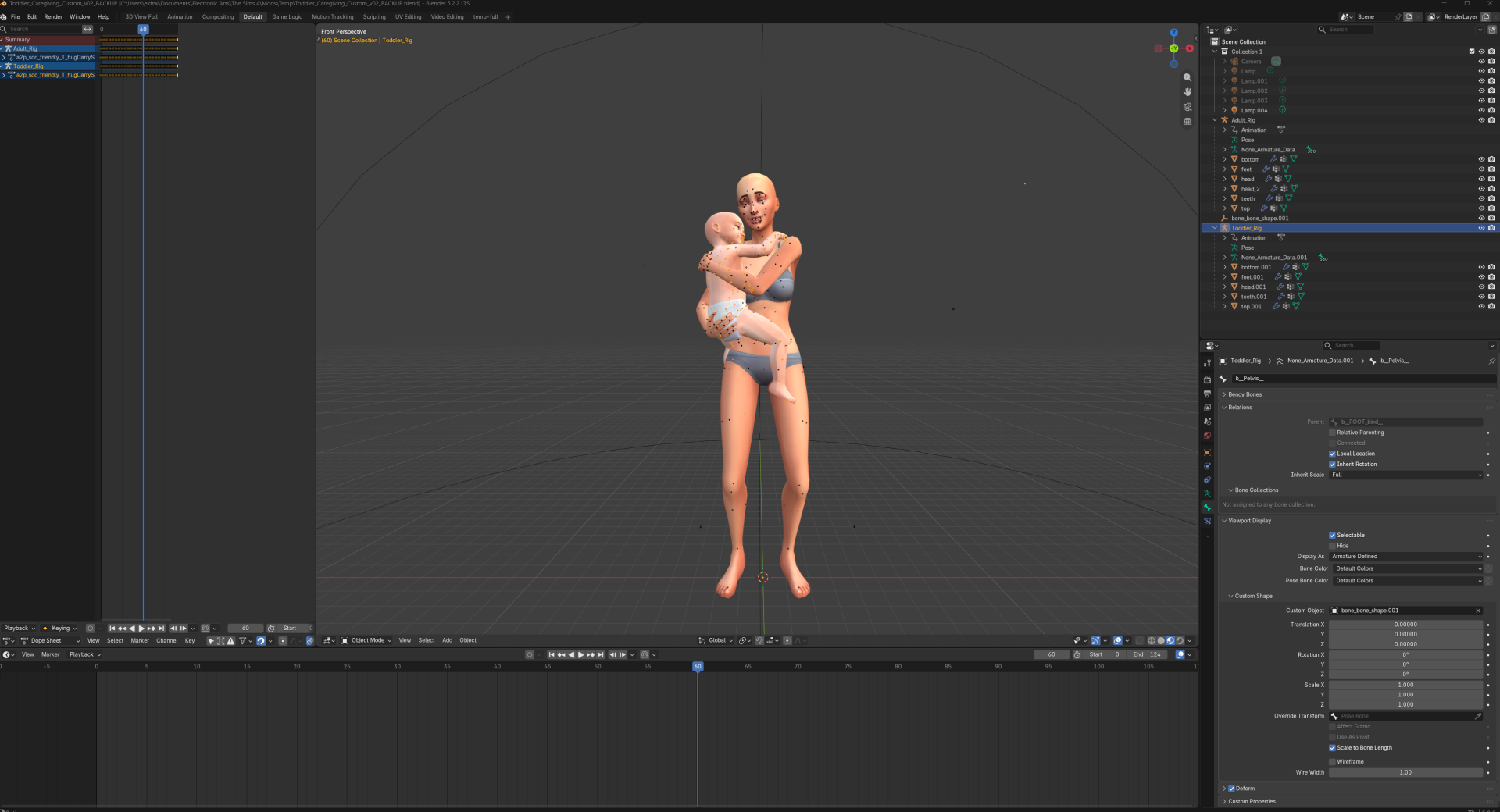1500x812 pixels.
Task: Click the Wire Width slider field
Action: (1405, 773)
